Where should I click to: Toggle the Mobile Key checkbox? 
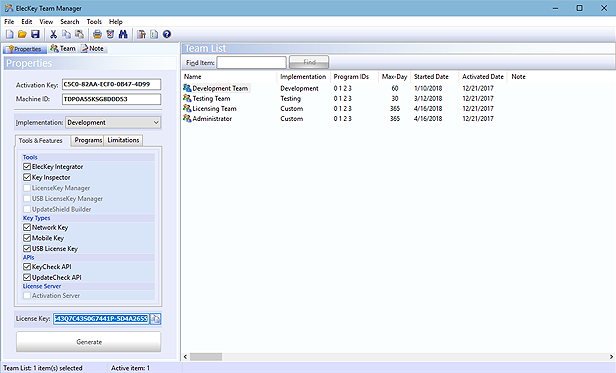point(27,238)
